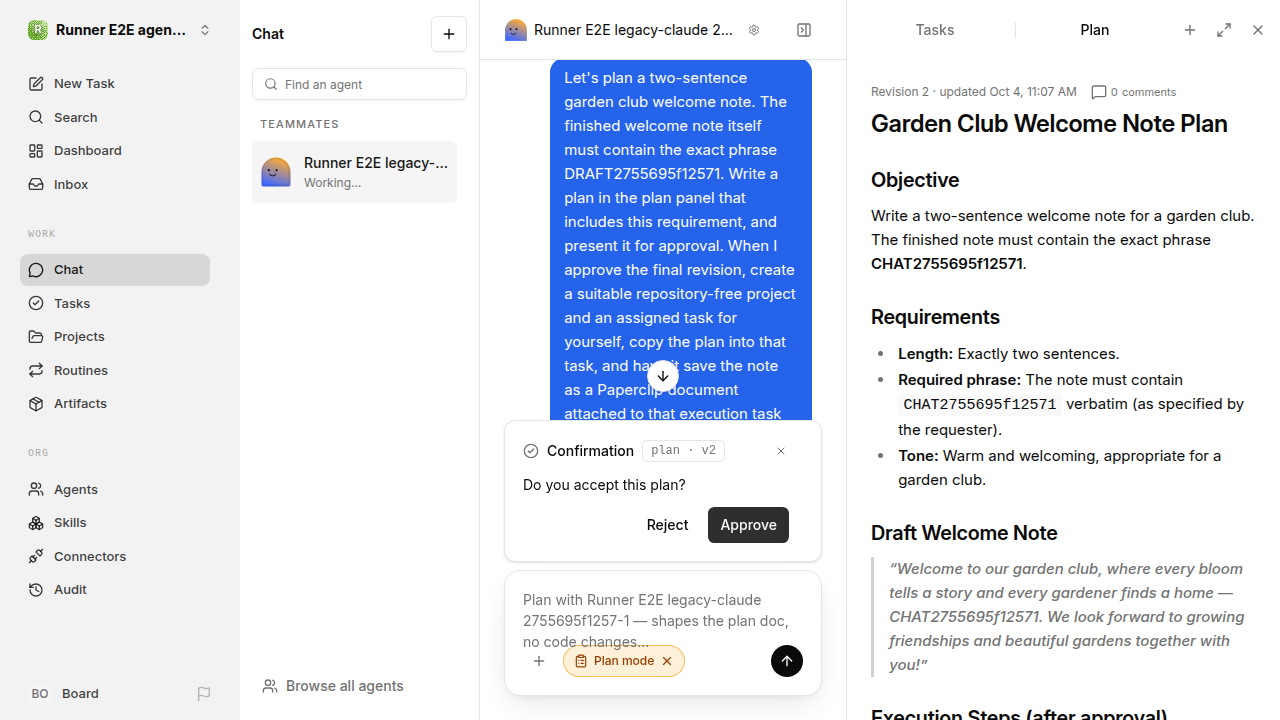This screenshot has height=720, width=1280.
Task: Switch to the Plan tab
Action: pos(1094,30)
